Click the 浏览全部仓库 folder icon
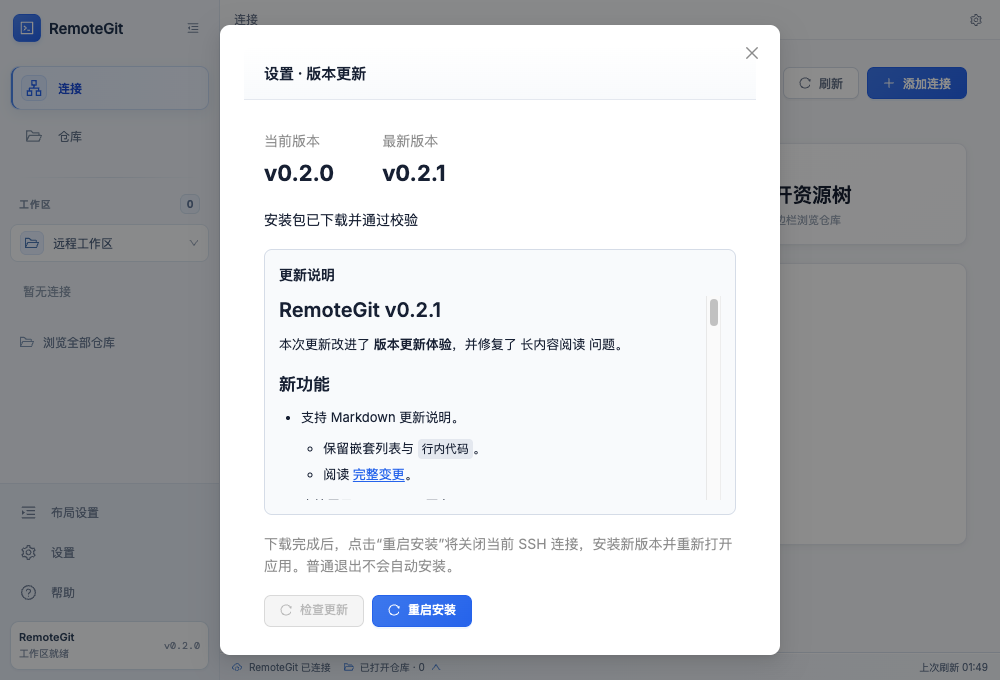This screenshot has height=680, width=1000. pyautogui.click(x=26, y=343)
